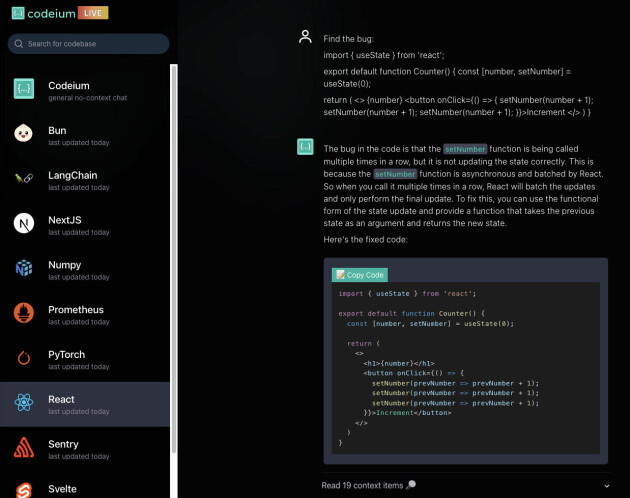Viewport: 630px width, 498px height.
Task: Click the LangChain parrot-link icon
Action: click(24, 178)
